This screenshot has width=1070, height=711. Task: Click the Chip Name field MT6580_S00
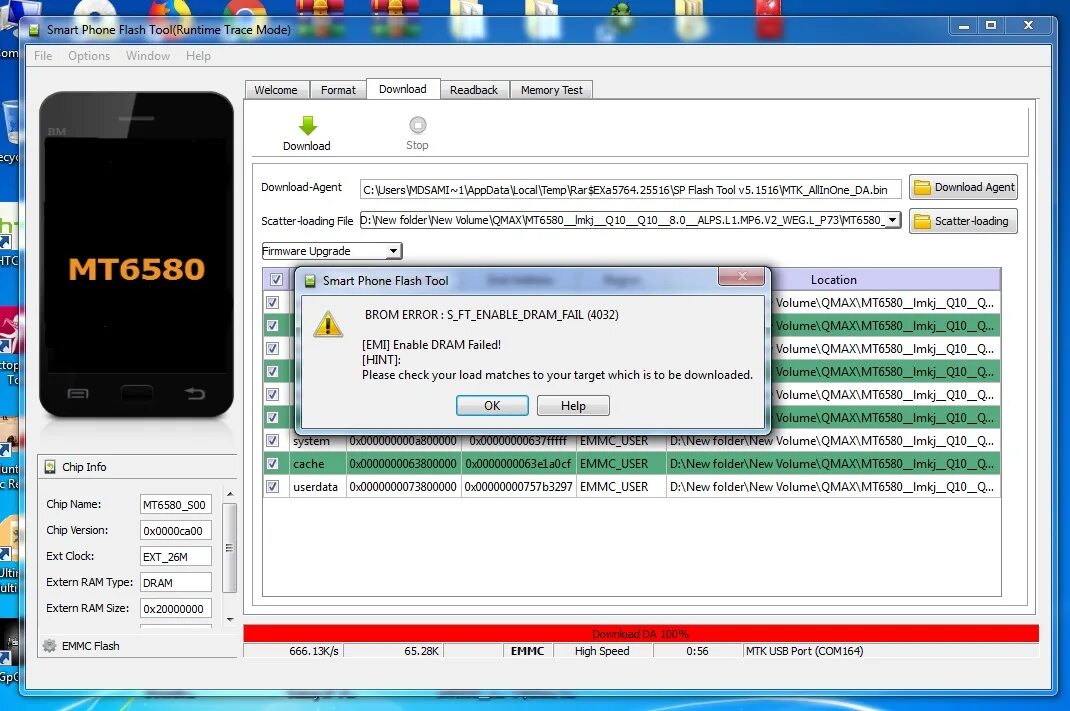pos(175,505)
